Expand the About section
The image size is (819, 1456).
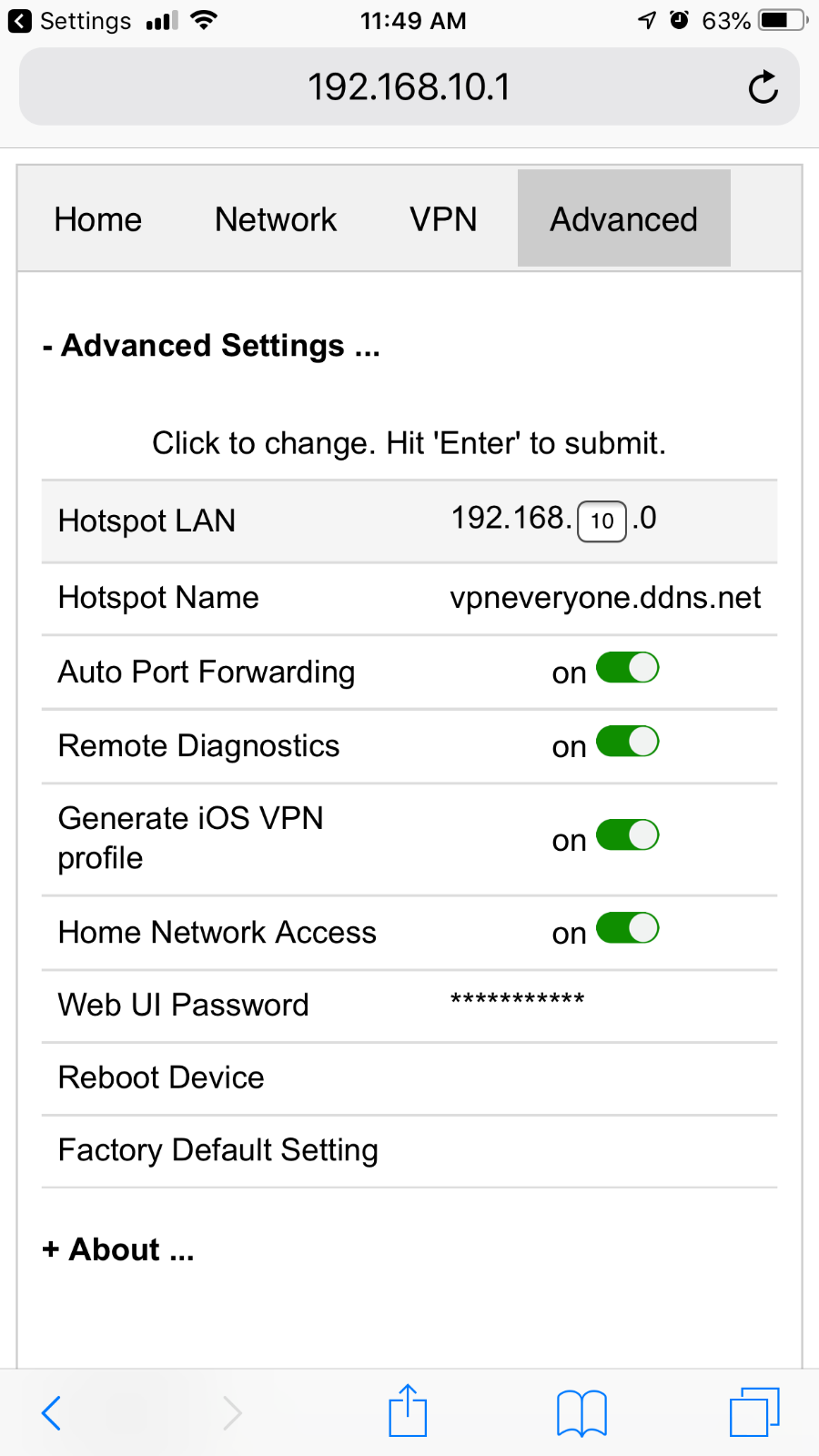(118, 1249)
